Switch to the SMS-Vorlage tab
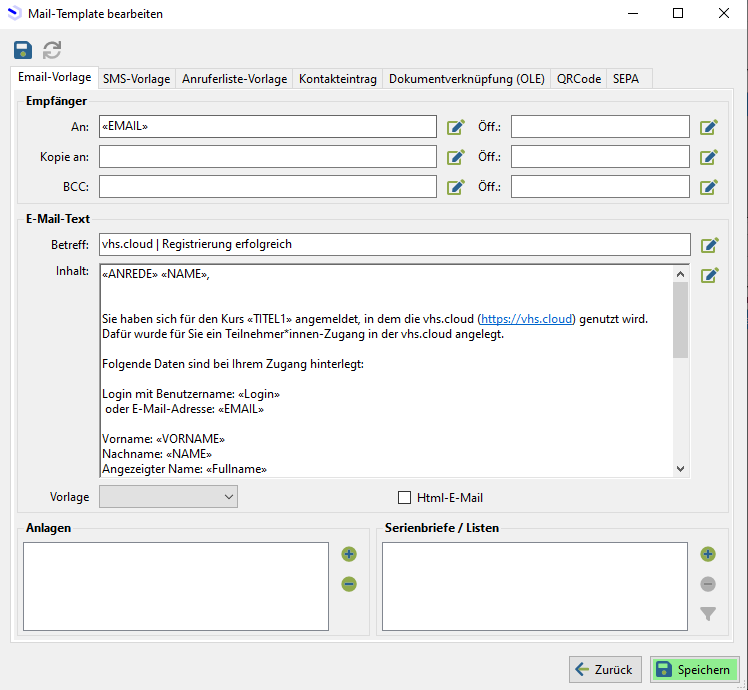Image resolution: width=748 pixels, height=690 pixels. click(x=136, y=79)
